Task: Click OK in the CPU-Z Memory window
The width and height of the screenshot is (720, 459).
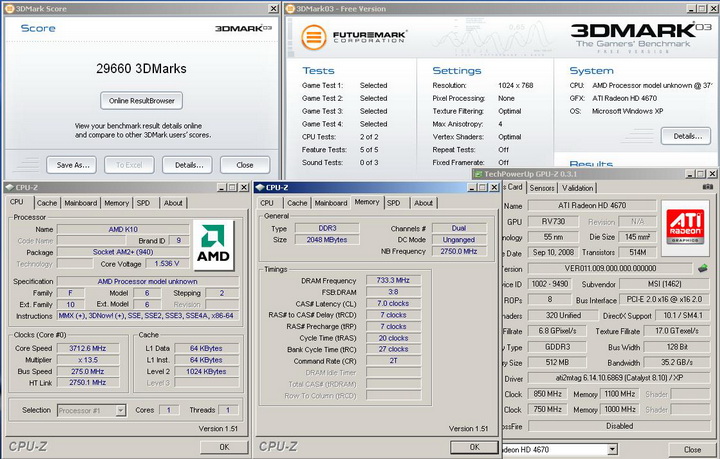Action: (474, 447)
